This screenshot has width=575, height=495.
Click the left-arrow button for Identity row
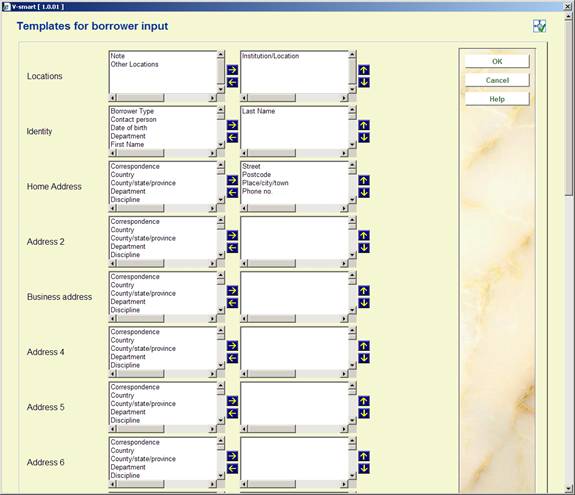point(232,138)
